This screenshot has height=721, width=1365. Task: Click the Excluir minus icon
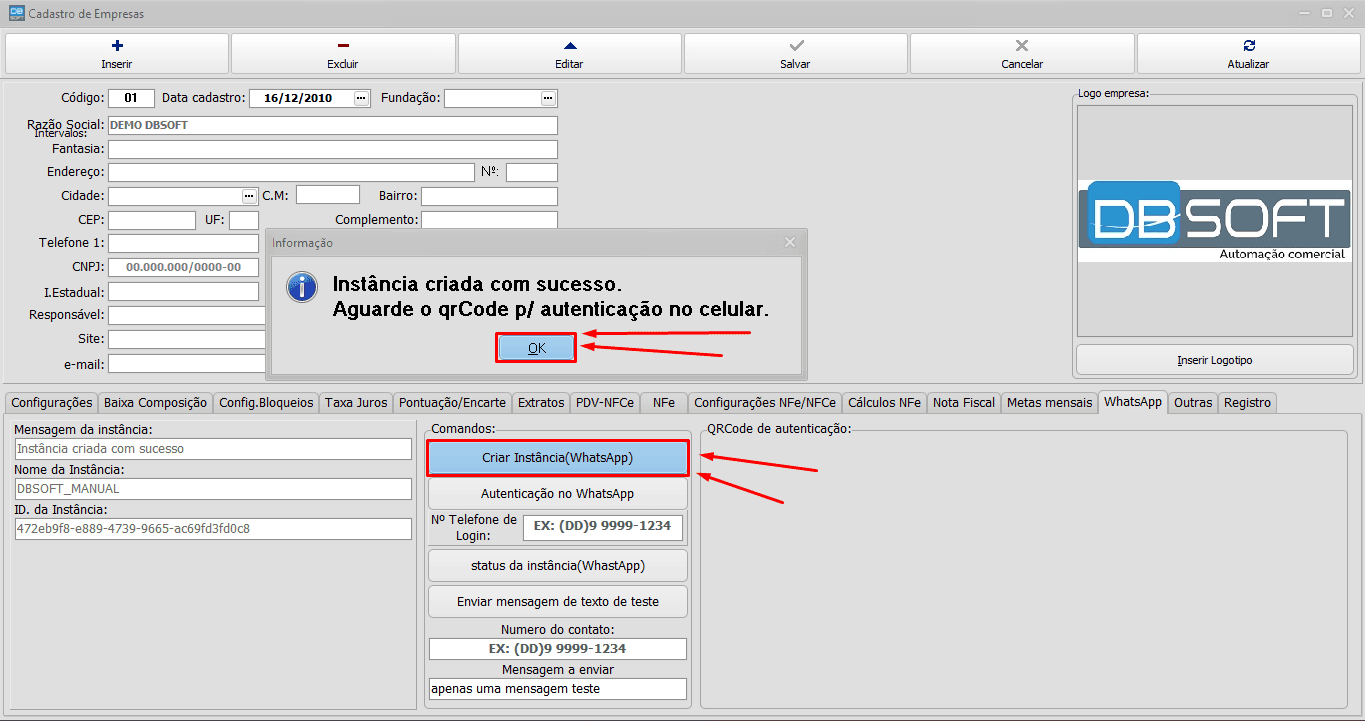click(x=343, y=44)
